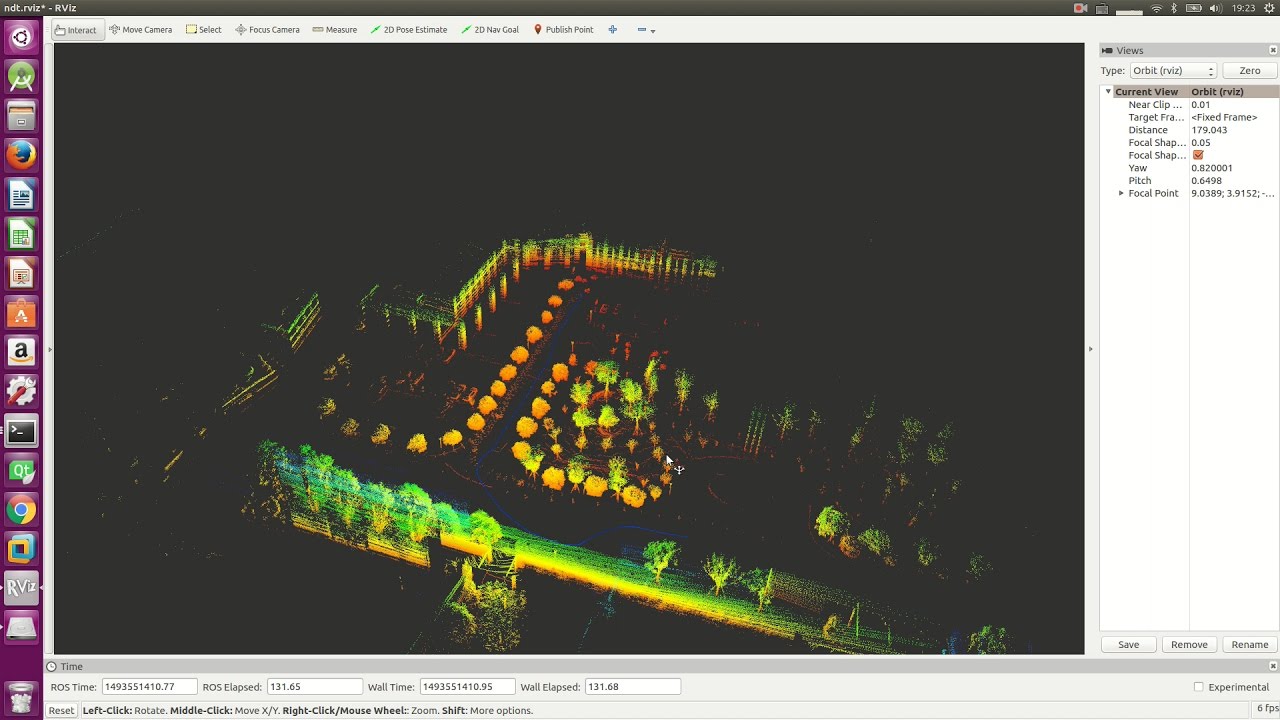Click the Yaw value 0.820001

pyautogui.click(x=1211, y=168)
